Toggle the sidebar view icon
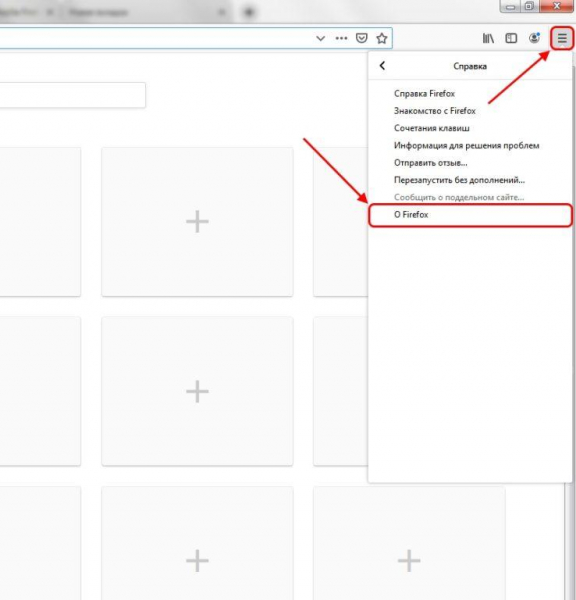The height and width of the screenshot is (600, 576). pos(511,38)
